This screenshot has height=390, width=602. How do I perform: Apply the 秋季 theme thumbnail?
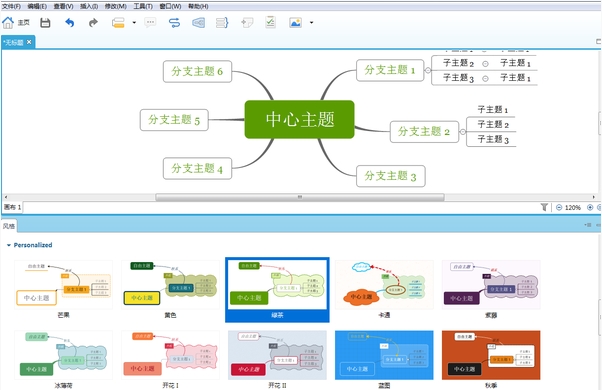tap(491, 355)
